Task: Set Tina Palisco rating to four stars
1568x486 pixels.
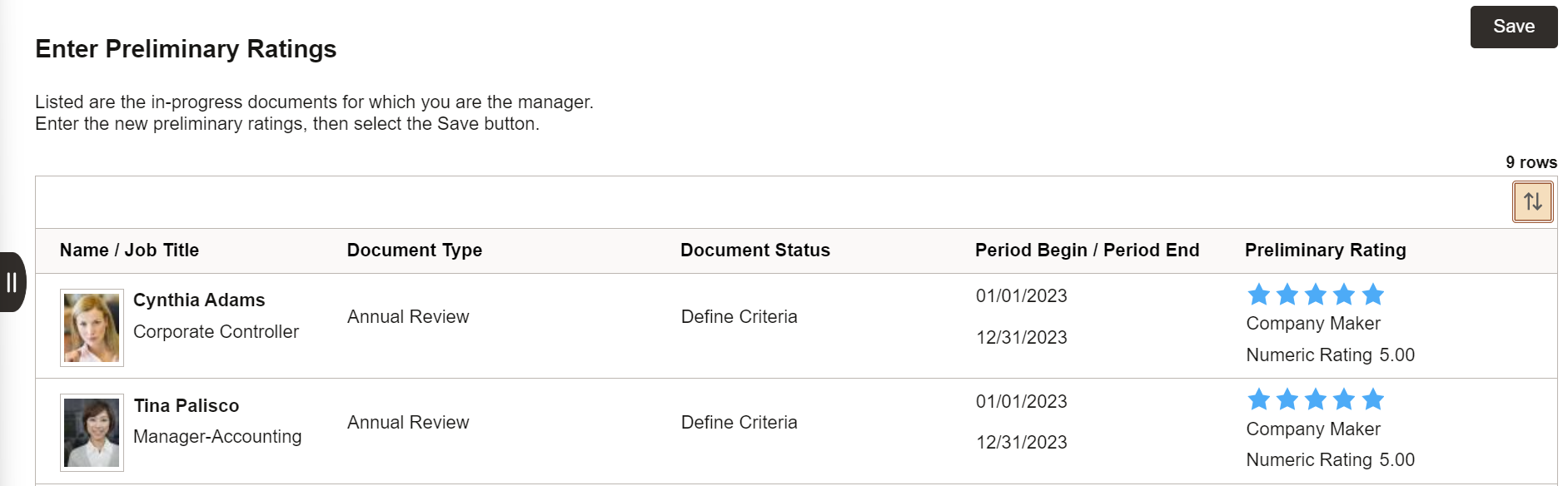Action: tap(1344, 399)
